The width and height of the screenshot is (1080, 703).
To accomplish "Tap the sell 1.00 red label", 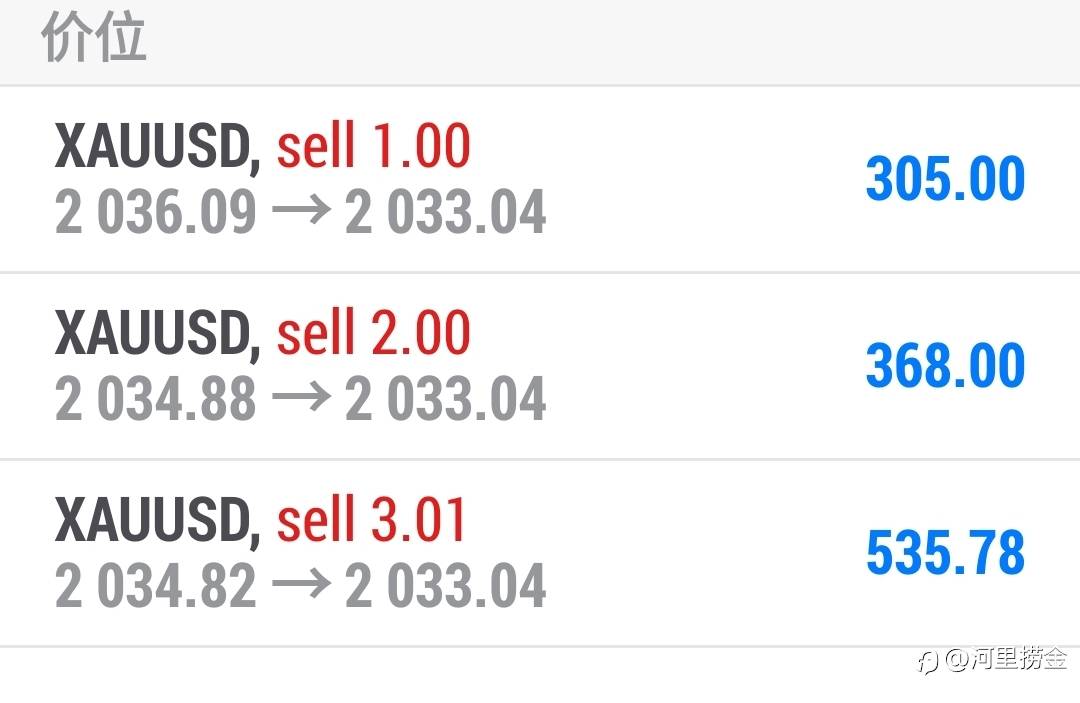I will [x=373, y=145].
